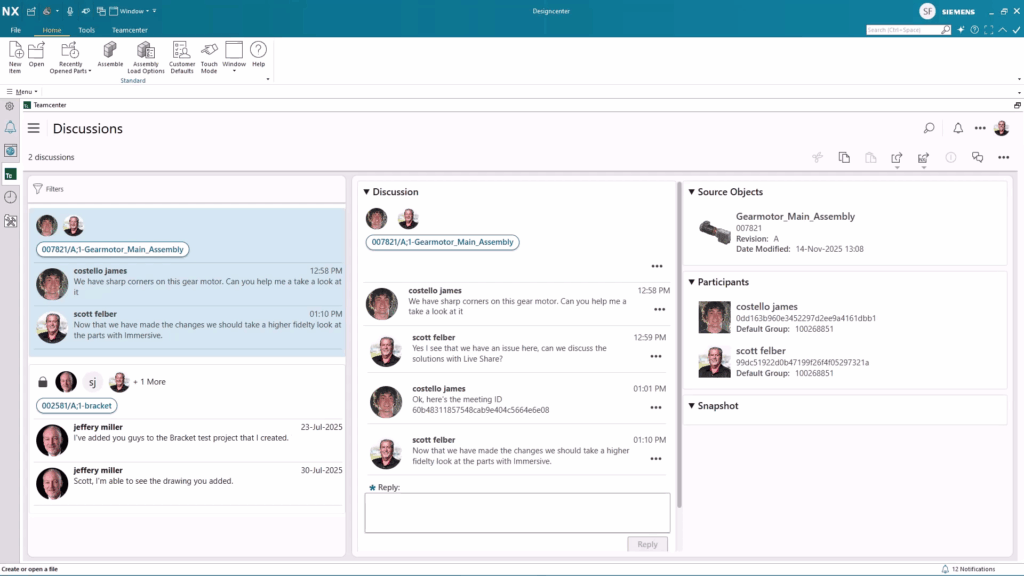Collapse the Participants section
This screenshot has width=1024, height=576.
pos(691,282)
